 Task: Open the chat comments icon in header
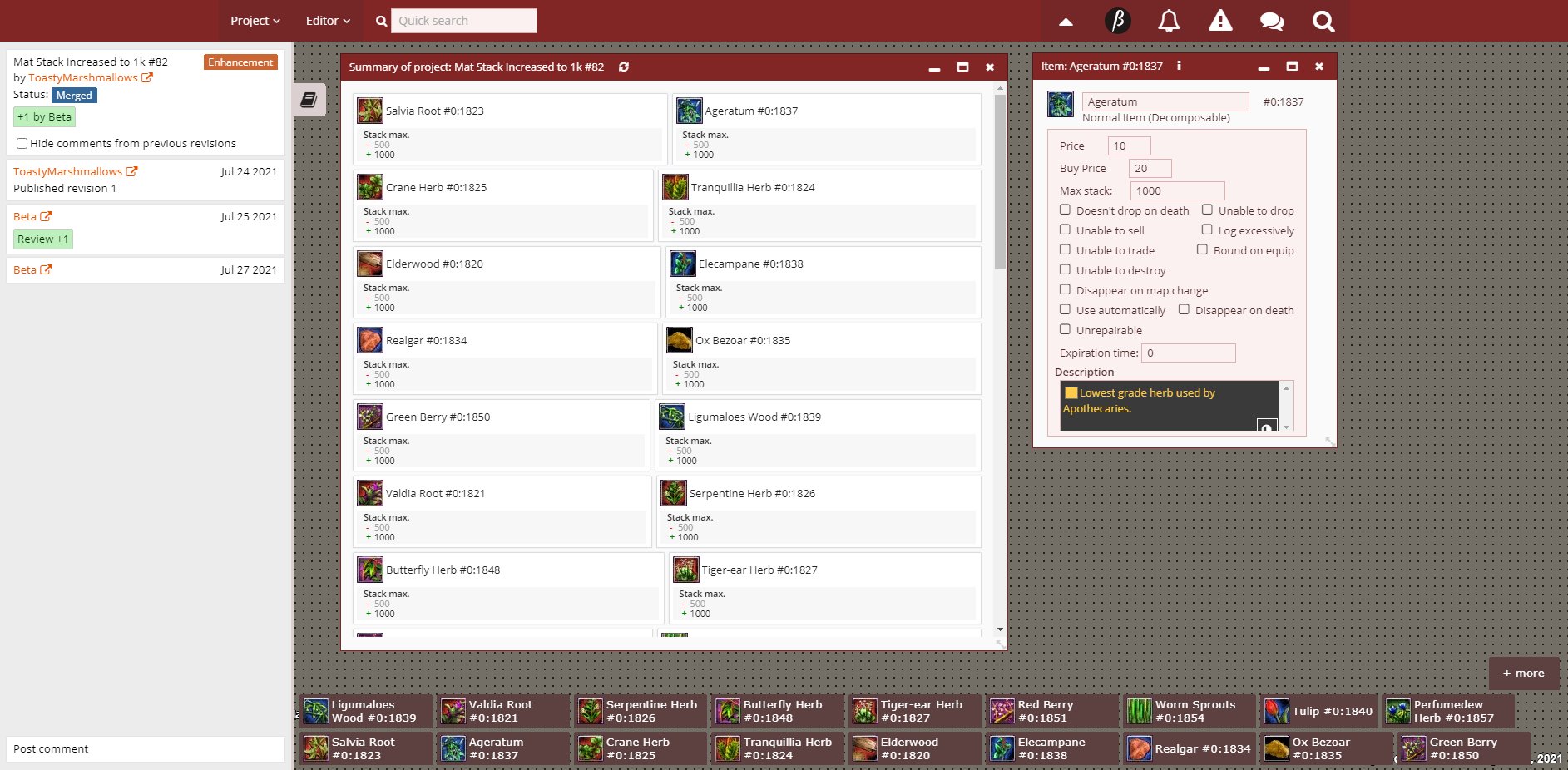pyautogui.click(x=1271, y=21)
